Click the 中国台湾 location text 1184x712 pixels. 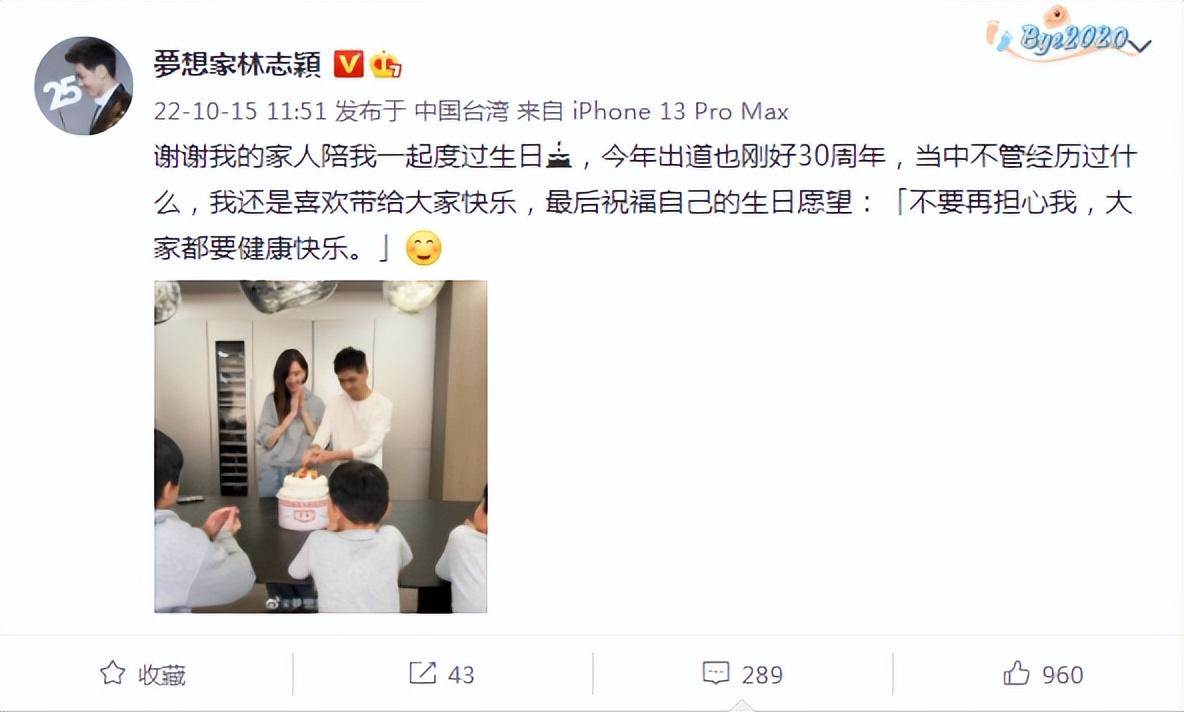(461, 112)
